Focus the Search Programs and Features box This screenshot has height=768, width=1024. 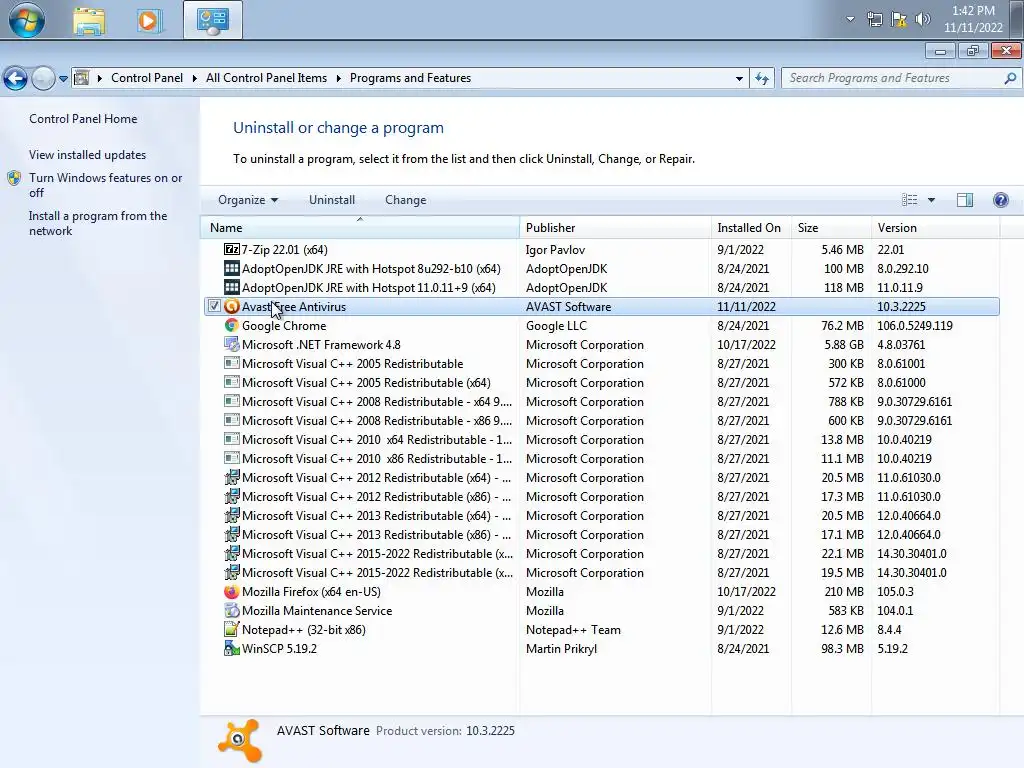click(891, 78)
